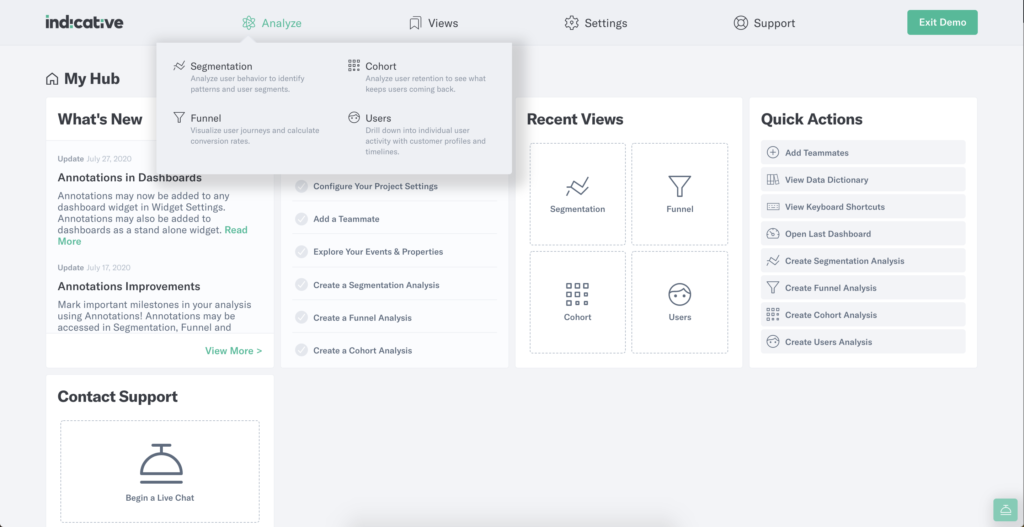This screenshot has width=1024, height=527.
Task: Collapse the Analyze dropdown in top navigation
Action: pos(272,23)
